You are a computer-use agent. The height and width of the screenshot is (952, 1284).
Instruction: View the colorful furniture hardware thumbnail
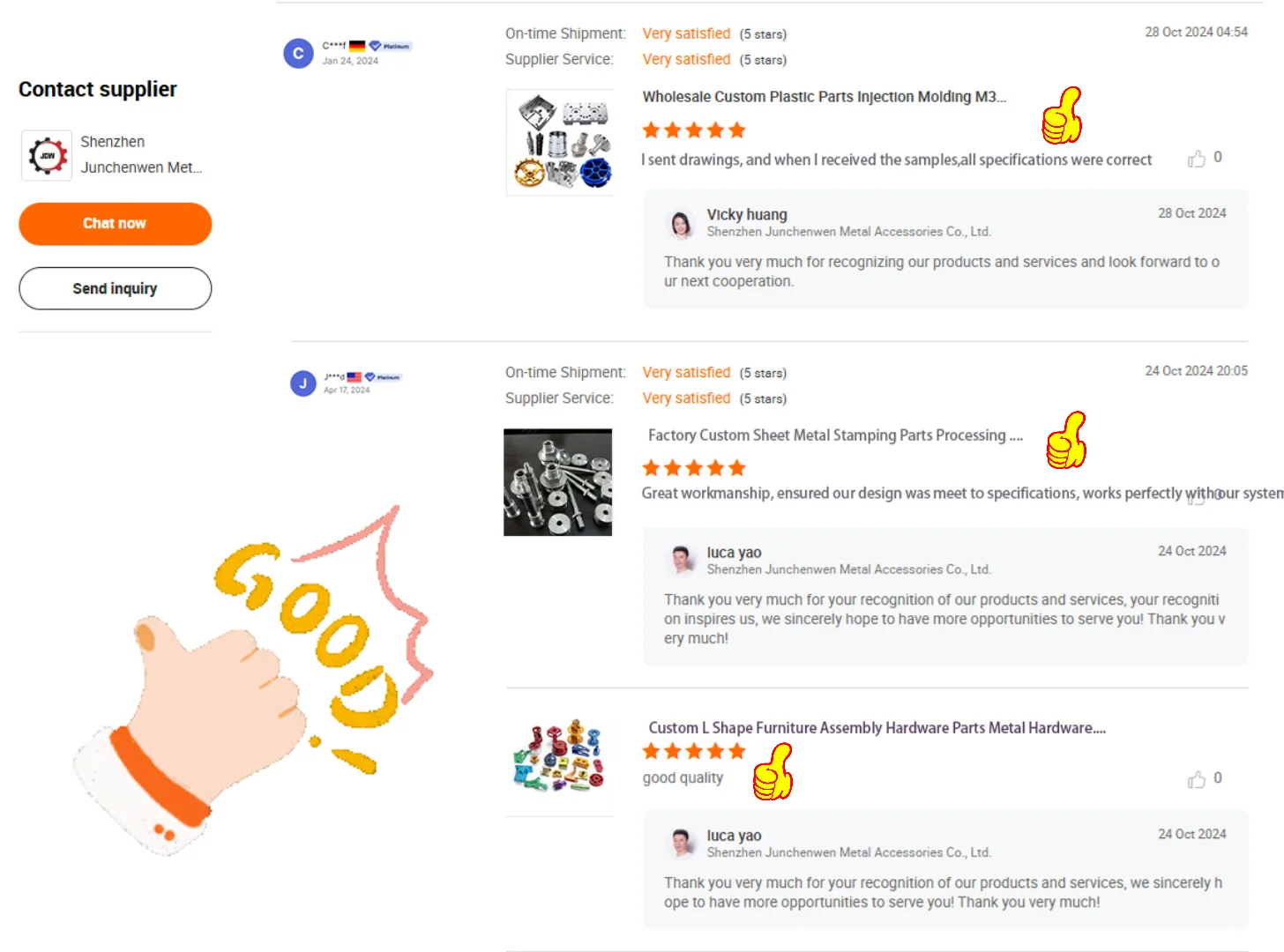(560, 756)
